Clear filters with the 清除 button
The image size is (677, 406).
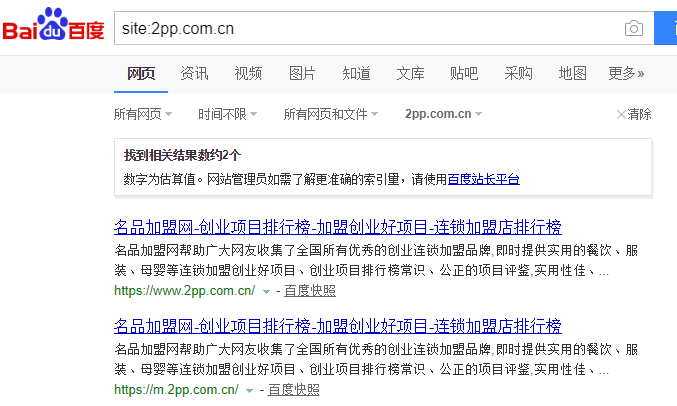tap(634, 114)
